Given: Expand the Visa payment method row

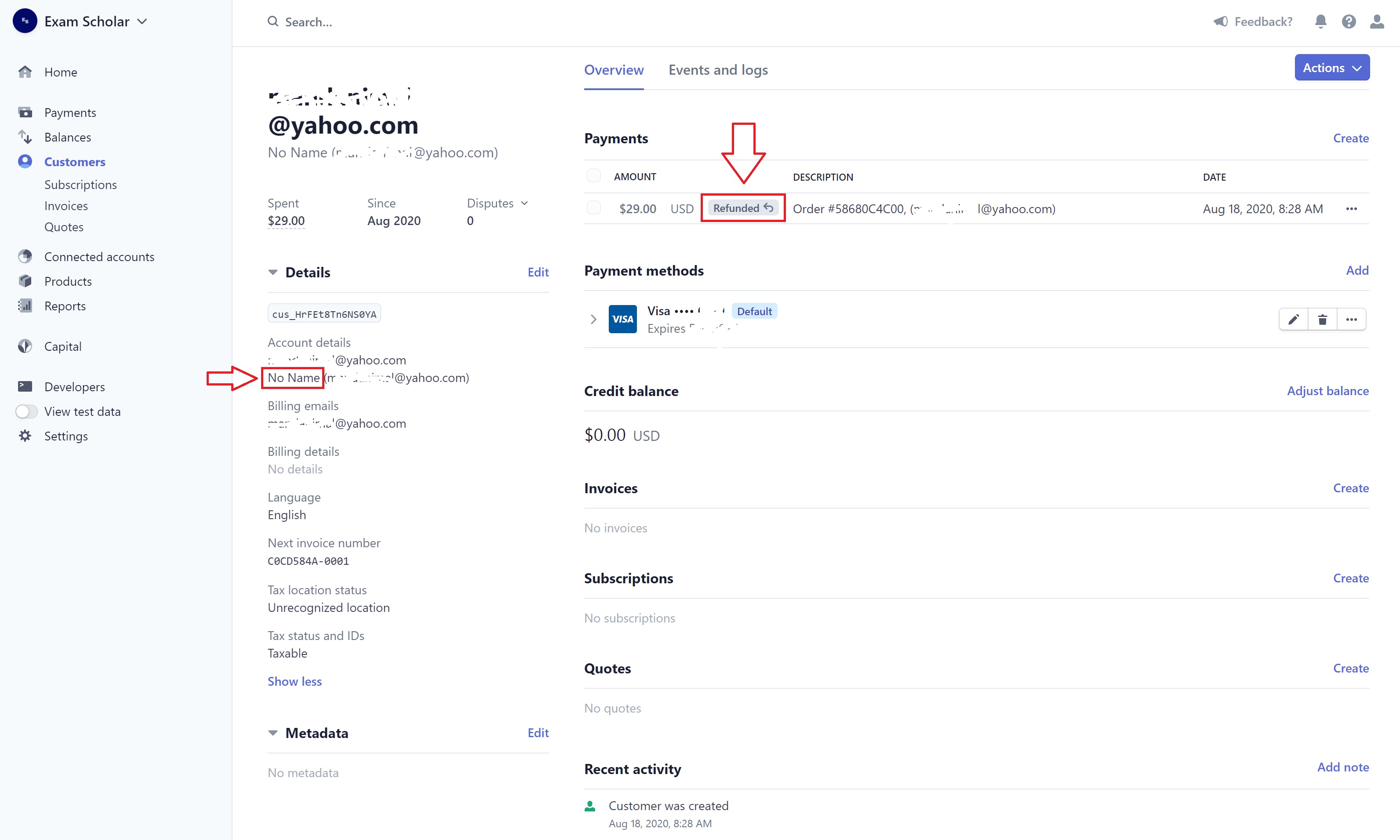Looking at the screenshot, I should (593, 319).
